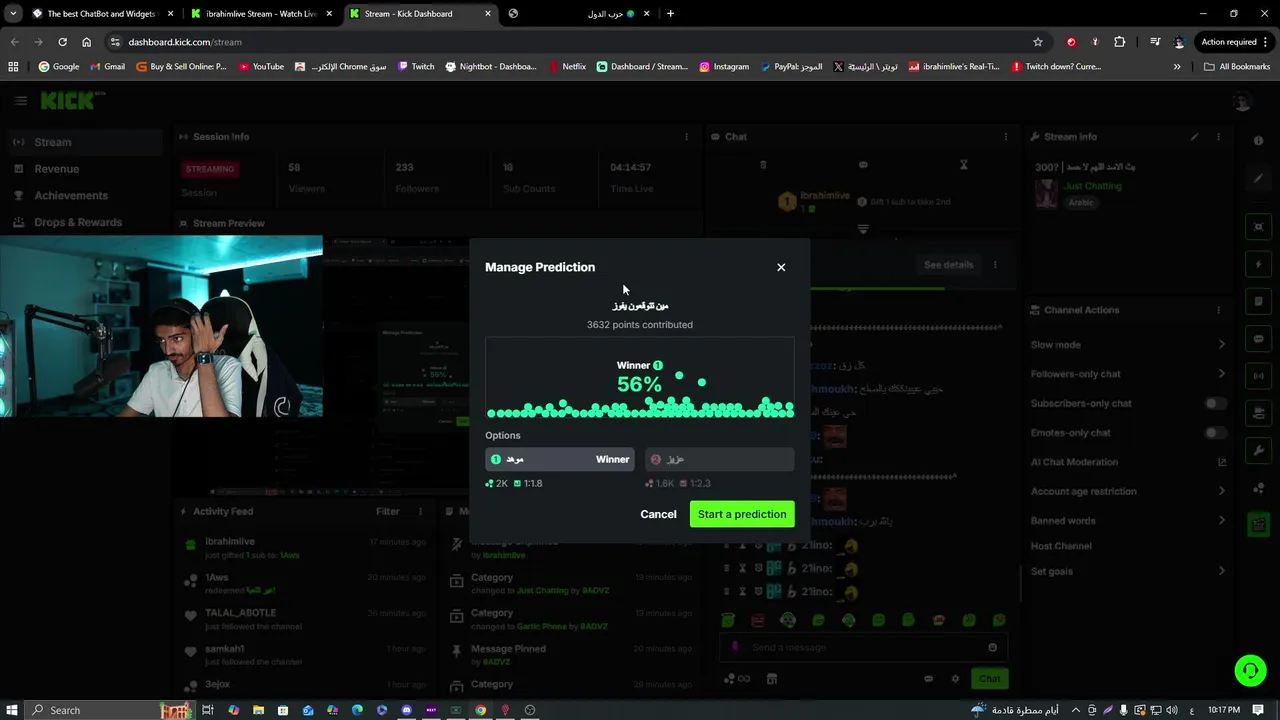Bookmark this page with star icon
This screenshot has width=1280, height=720.
point(1038,42)
